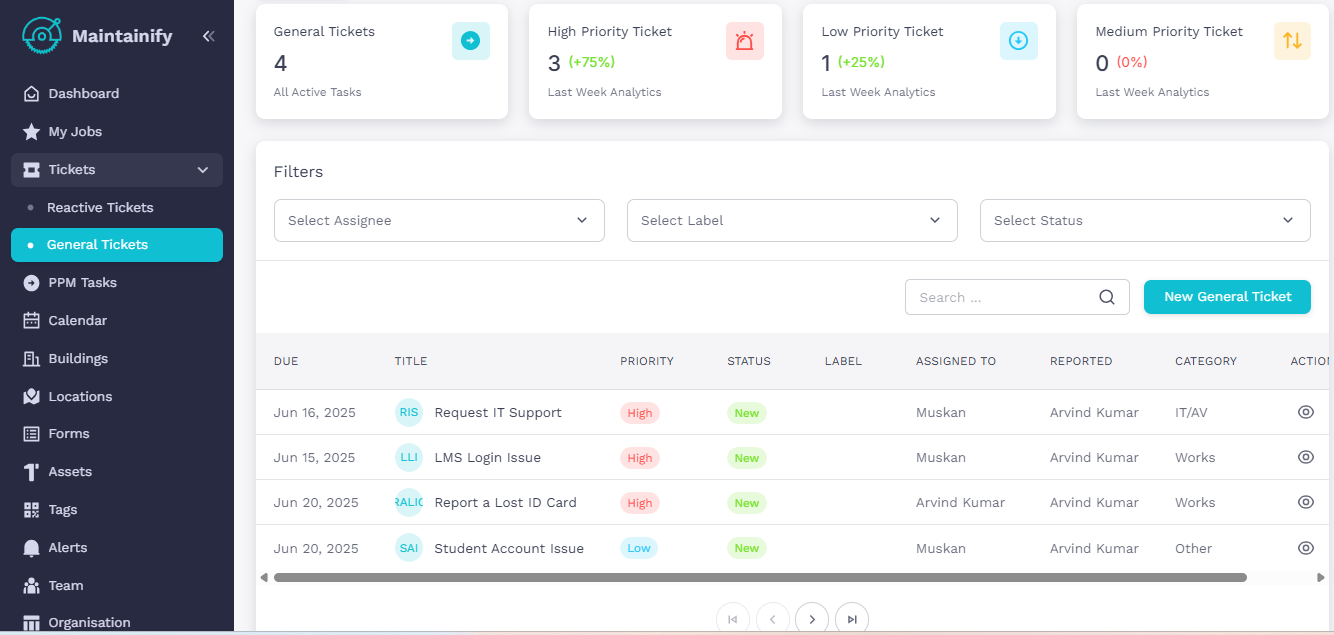This screenshot has width=1334, height=635.
Task: Go to PPM Tasks in the sidebar
Action: coord(82,283)
